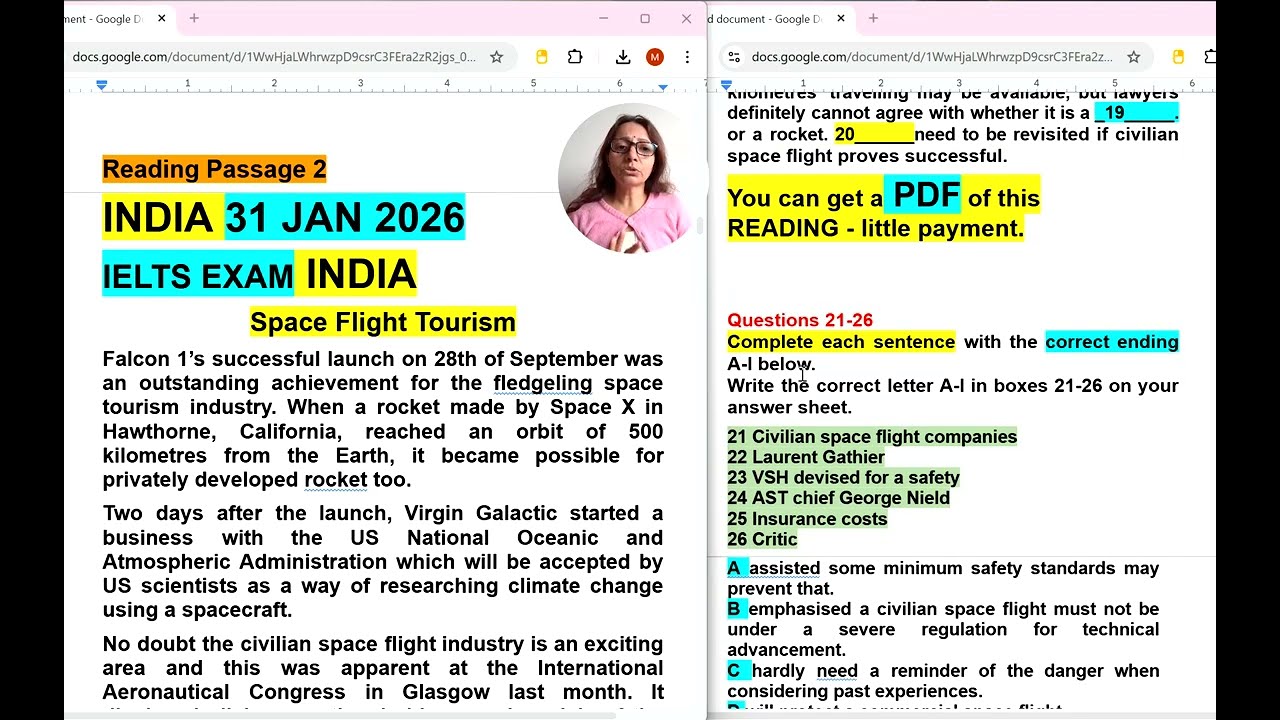Open a new tab in the left window

(x=194, y=18)
